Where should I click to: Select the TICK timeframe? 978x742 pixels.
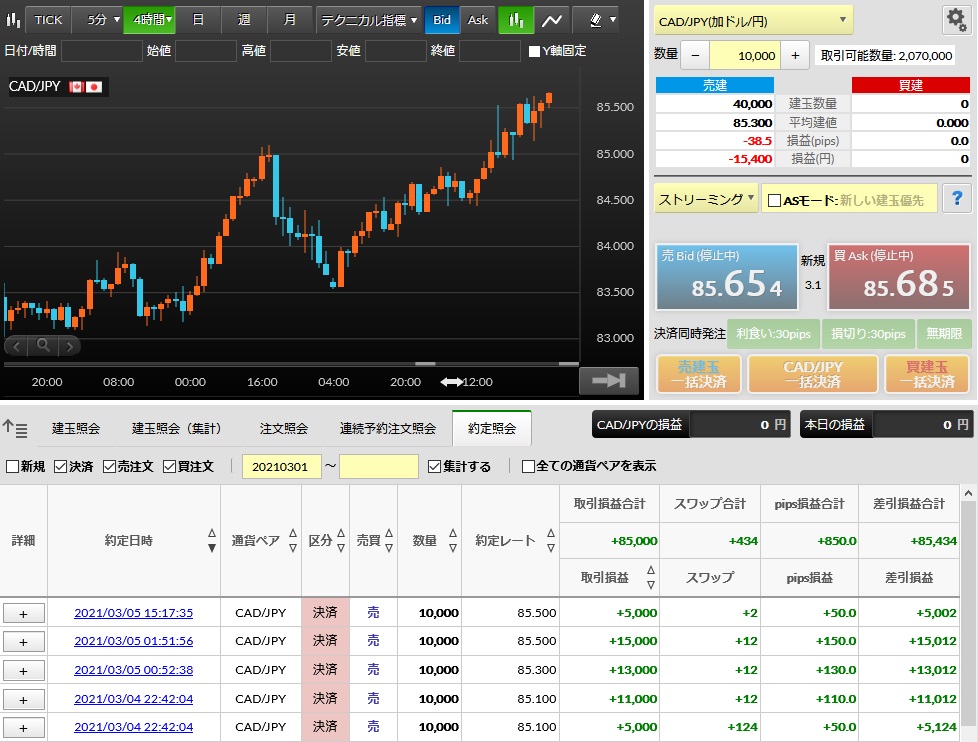pos(48,20)
